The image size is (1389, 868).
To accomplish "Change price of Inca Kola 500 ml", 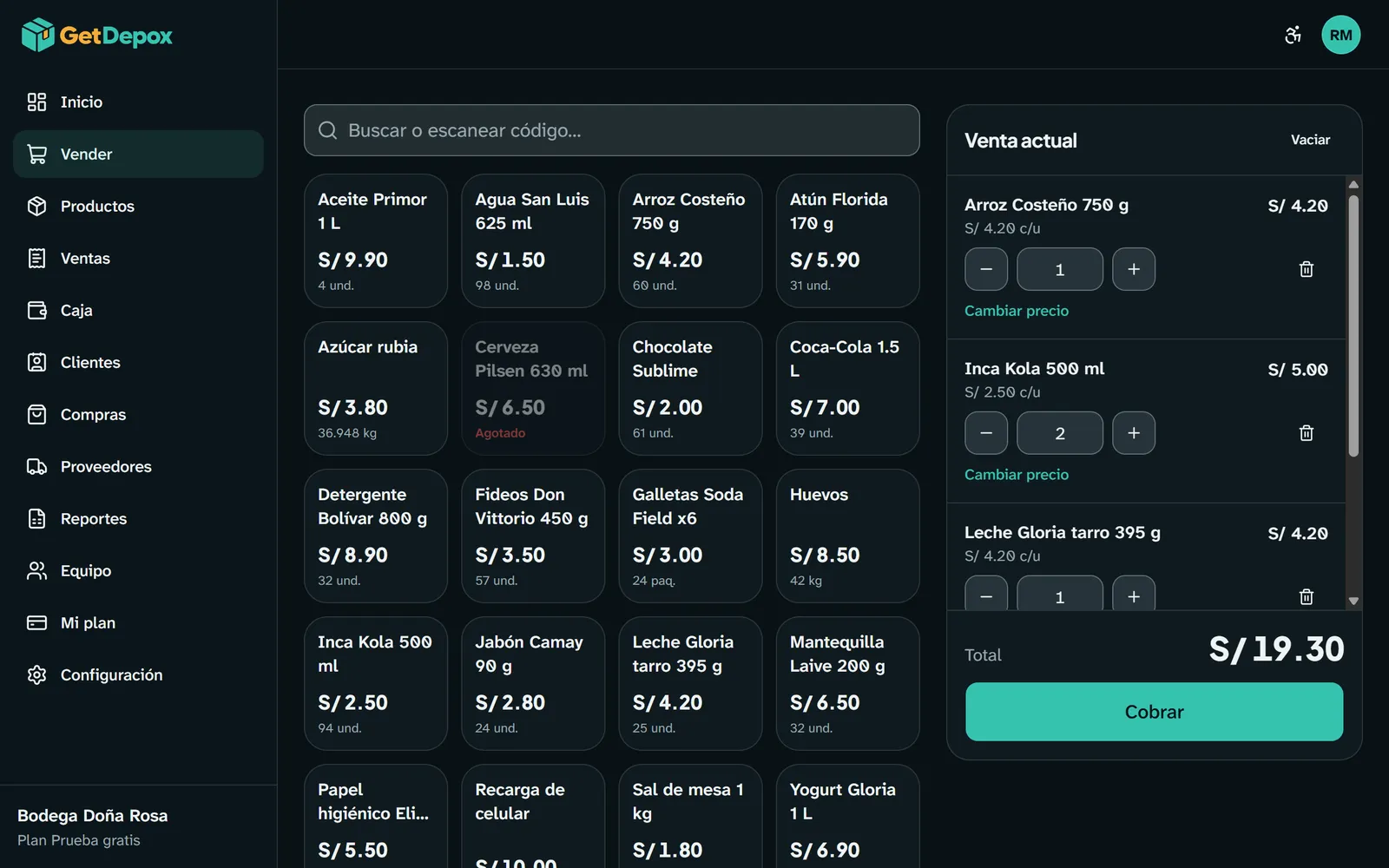I will click(1017, 475).
